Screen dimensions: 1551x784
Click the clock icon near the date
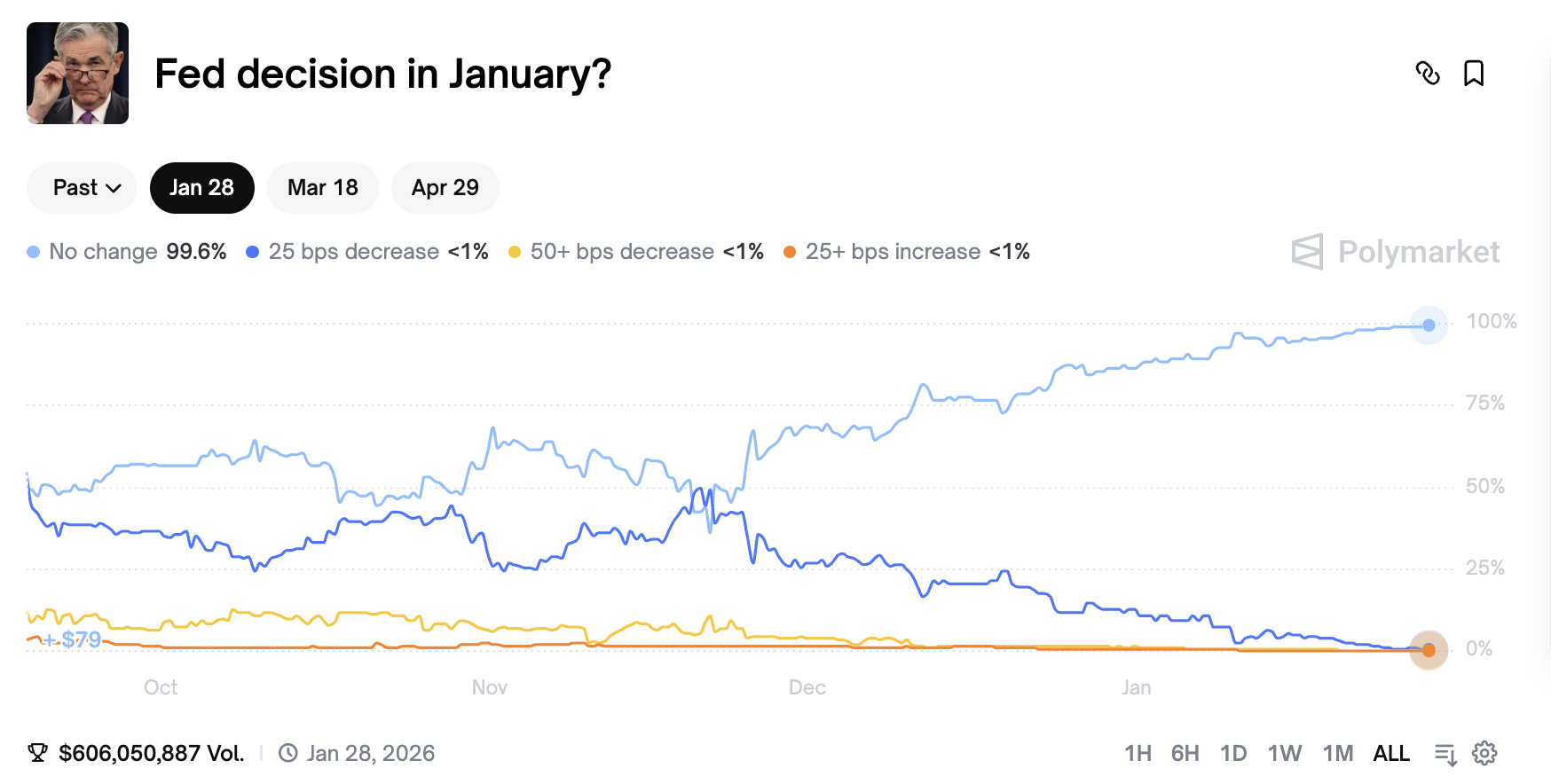[x=288, y=753]
